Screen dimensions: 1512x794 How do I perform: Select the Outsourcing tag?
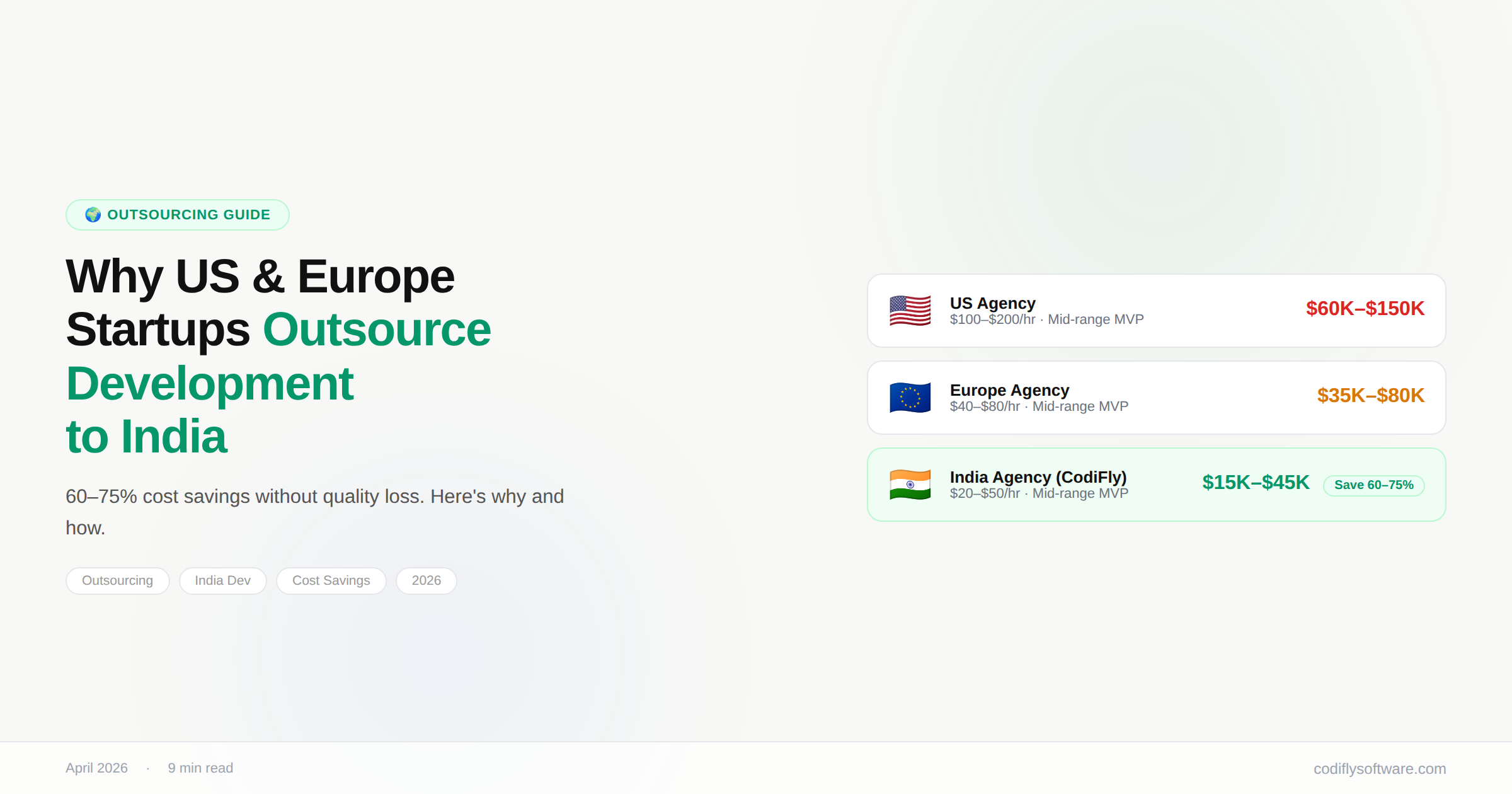pyautogui.click(x=118, y=580)
